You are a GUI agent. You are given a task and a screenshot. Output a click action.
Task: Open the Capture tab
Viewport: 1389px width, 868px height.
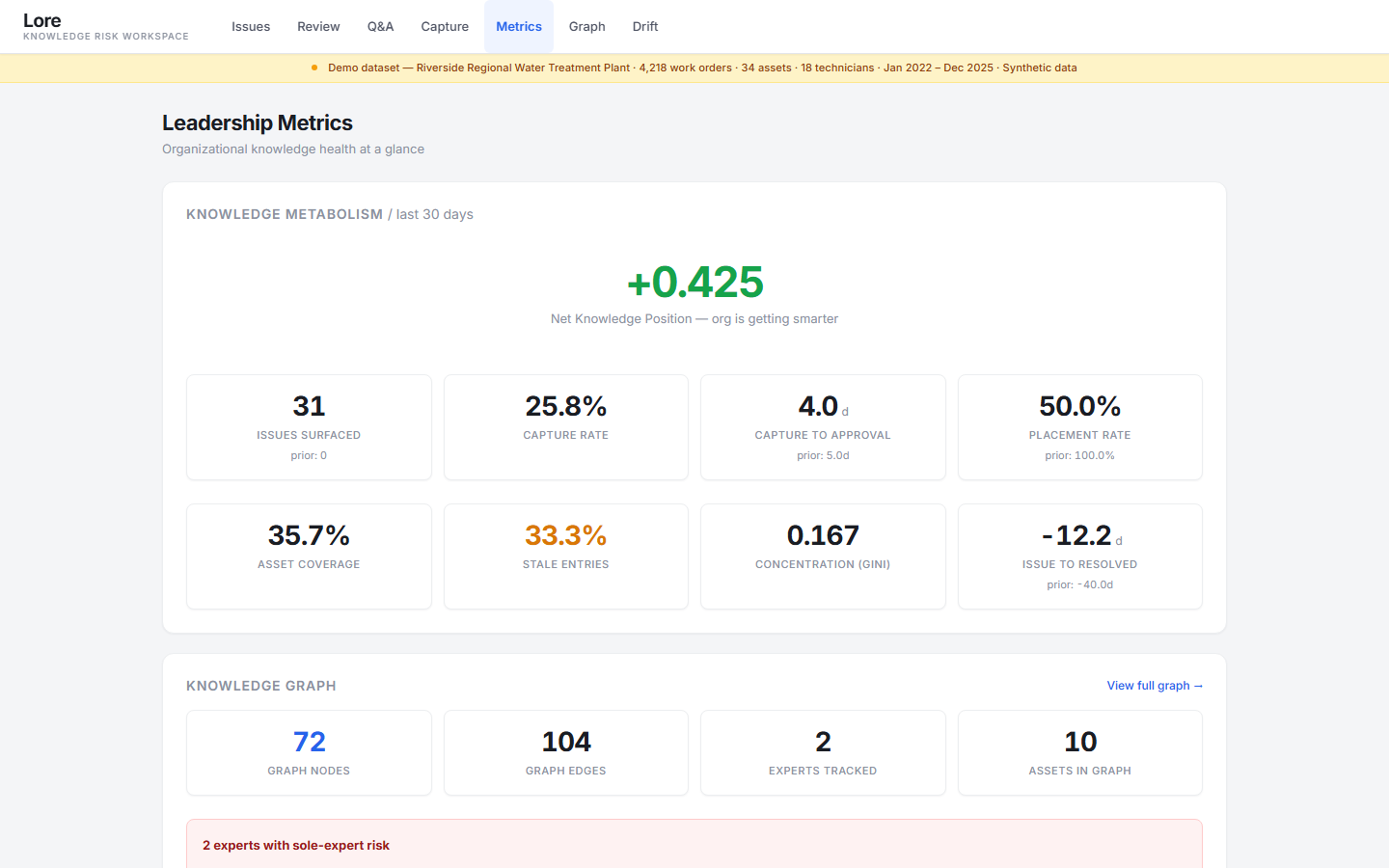[445, 27]
